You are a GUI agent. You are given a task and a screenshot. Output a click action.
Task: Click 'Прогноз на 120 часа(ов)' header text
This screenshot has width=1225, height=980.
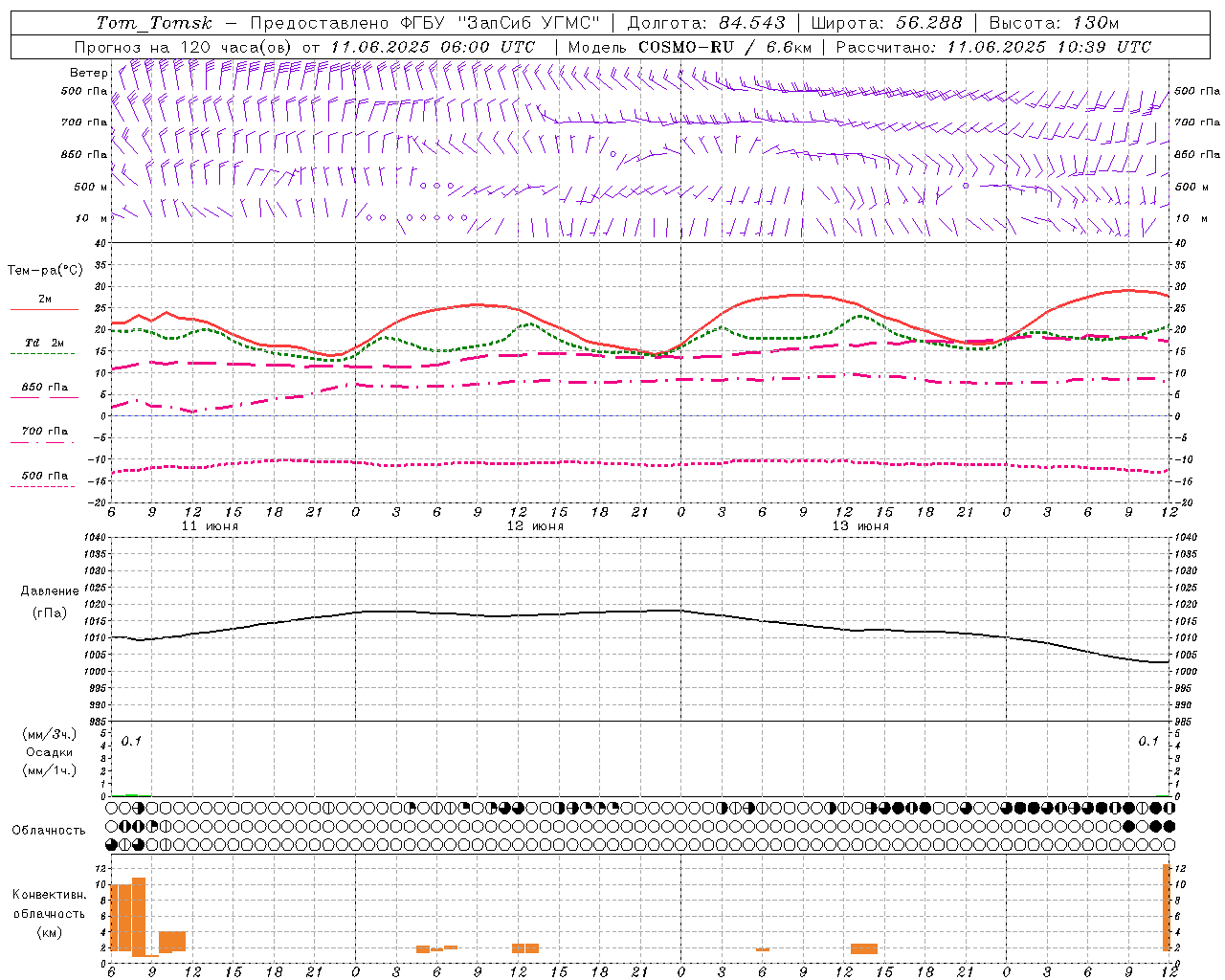point(184,47)
